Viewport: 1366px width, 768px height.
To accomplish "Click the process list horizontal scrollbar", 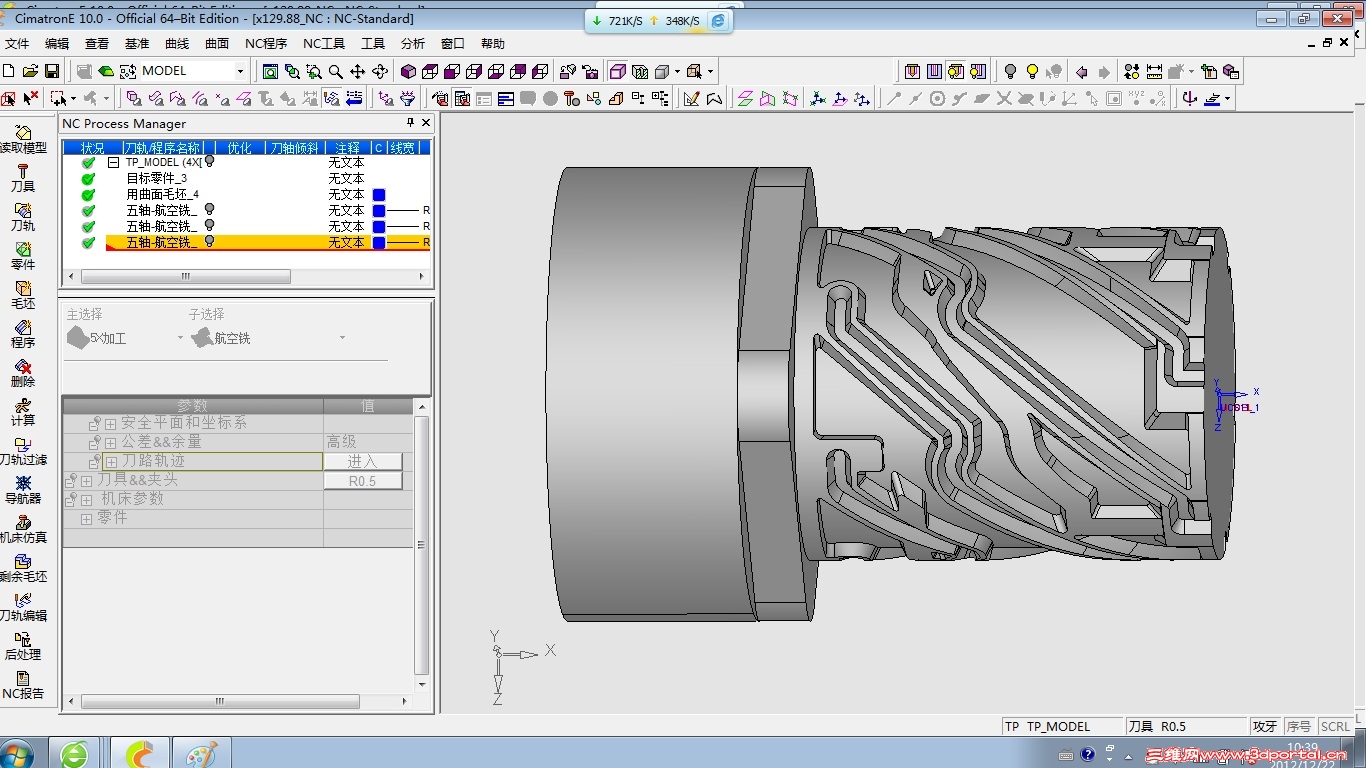I will click(186, 276).
